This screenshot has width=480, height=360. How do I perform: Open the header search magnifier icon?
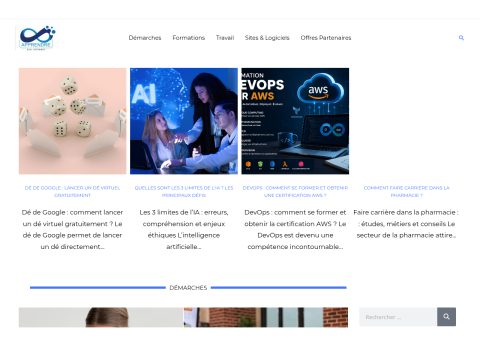[x=461, y=38]
